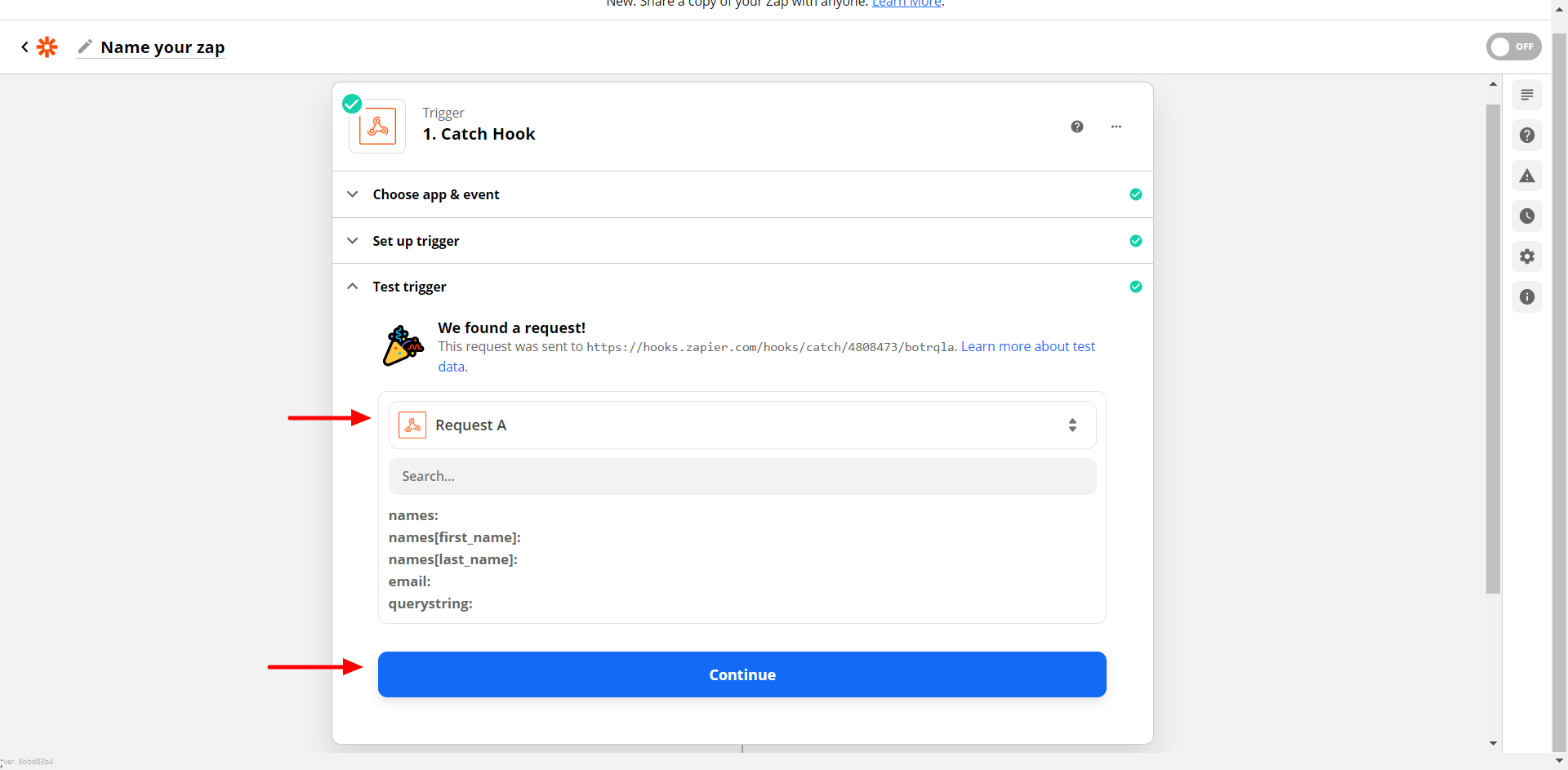Edit the 'Name your zap' title field
Screen dimensions: 1568x770
pyautogui.click(x=163, y=47)
